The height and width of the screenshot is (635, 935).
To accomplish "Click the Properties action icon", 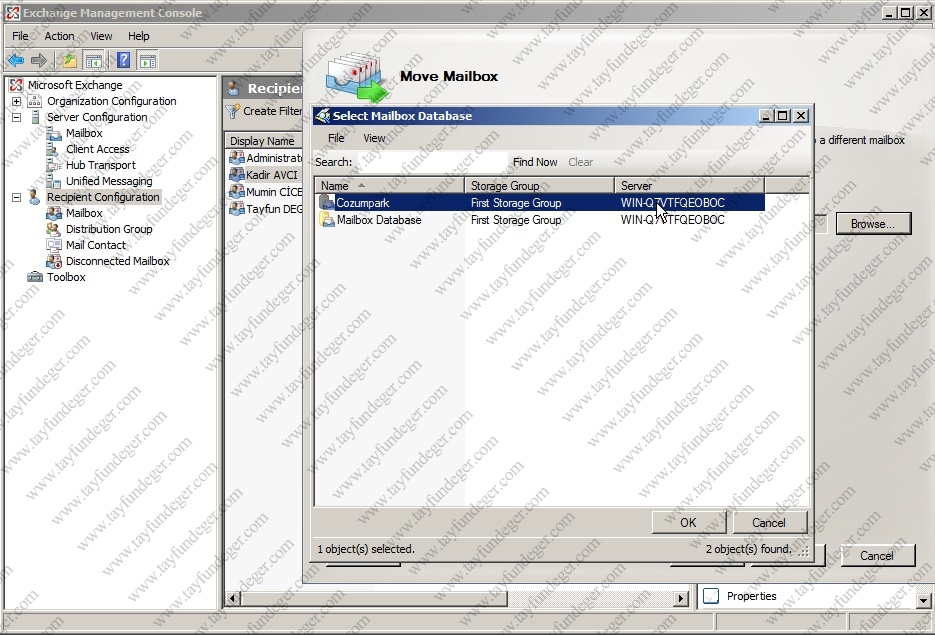I will (x=711, y=596).
